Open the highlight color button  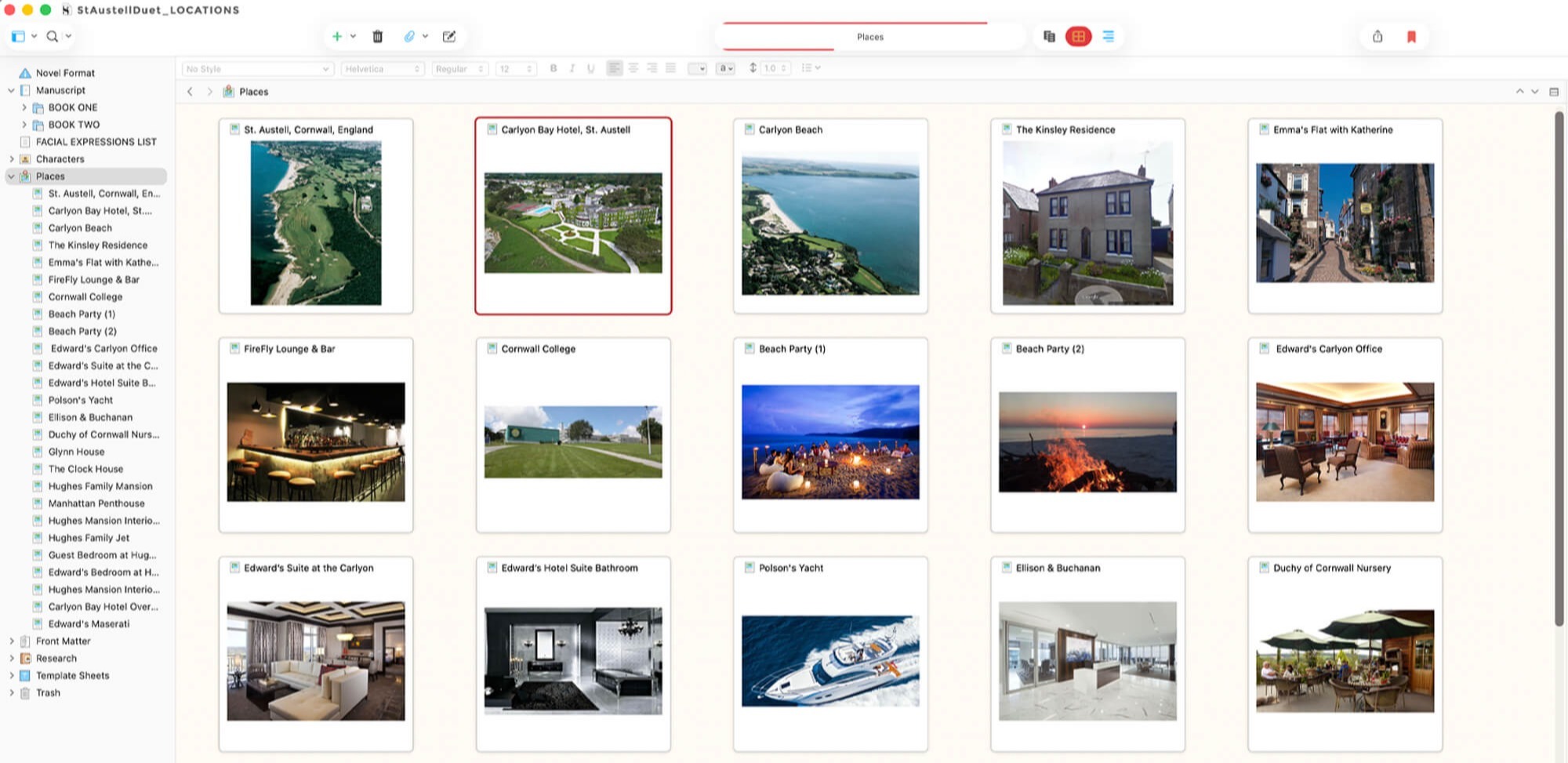pos(726,69)
